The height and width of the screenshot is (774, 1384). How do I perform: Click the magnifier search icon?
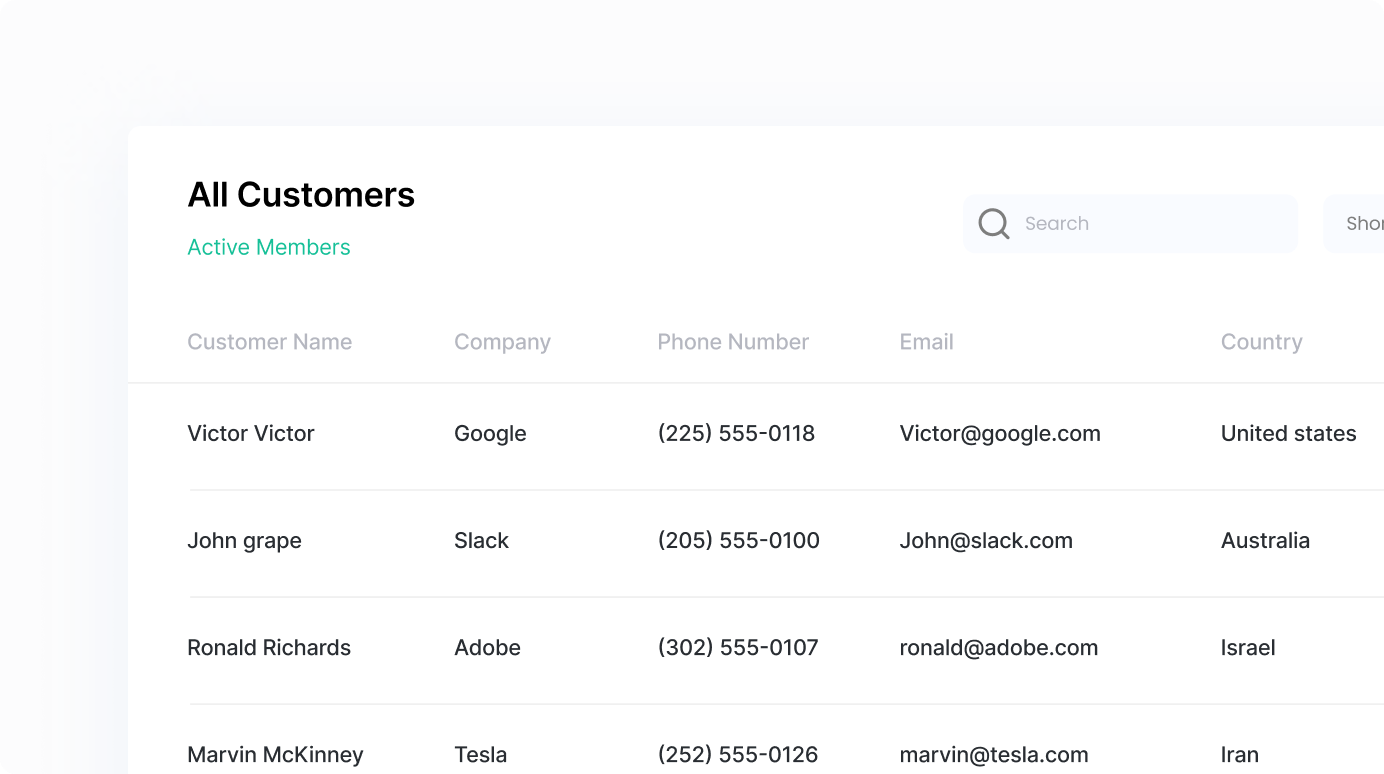coord(993,223)
